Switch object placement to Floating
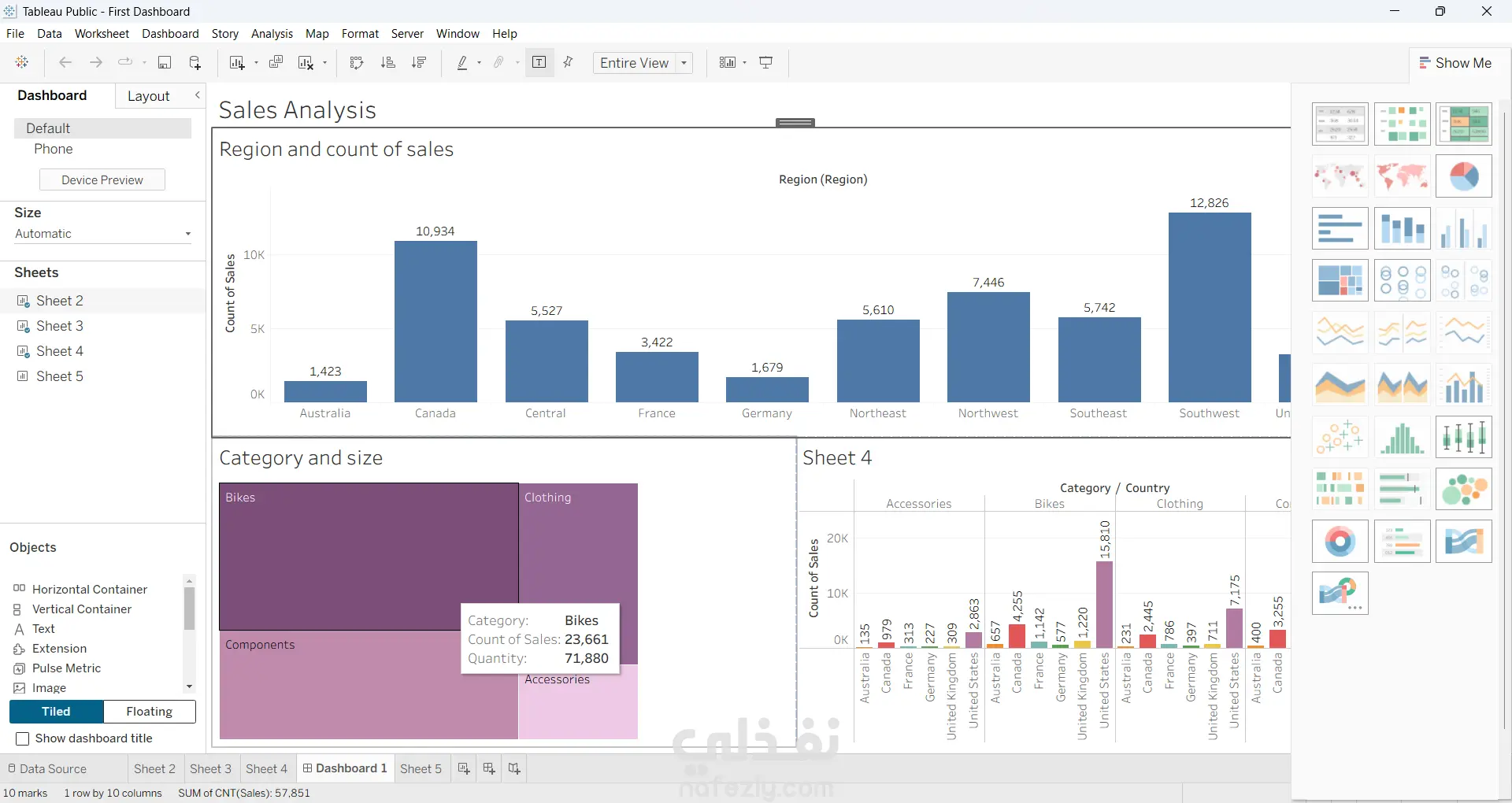This screenshot has height=803, width=1512. pos(150,712)
